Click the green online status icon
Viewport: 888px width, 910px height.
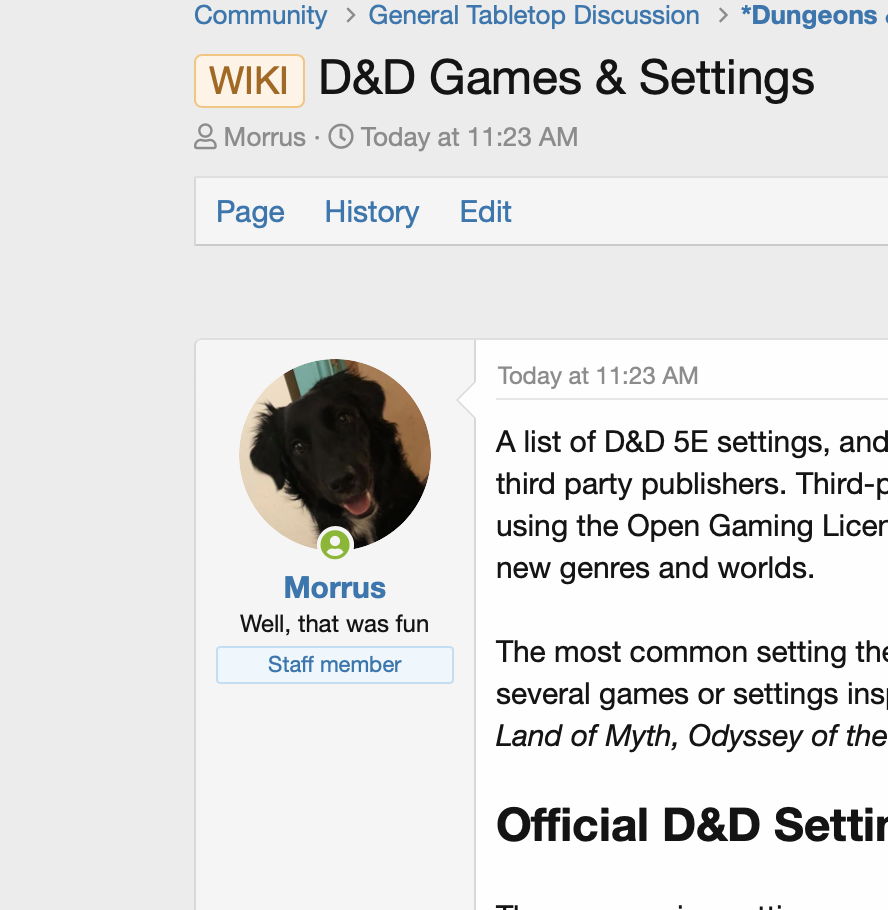pyautogui.click(x=335, y=544)
